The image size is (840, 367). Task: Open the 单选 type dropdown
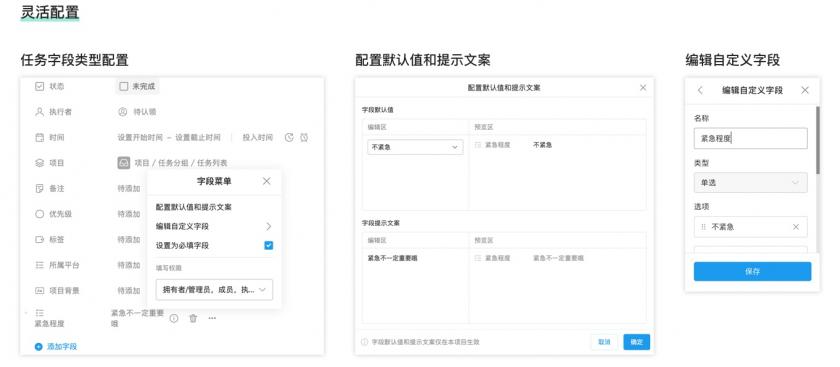click(x=750, y=183)
